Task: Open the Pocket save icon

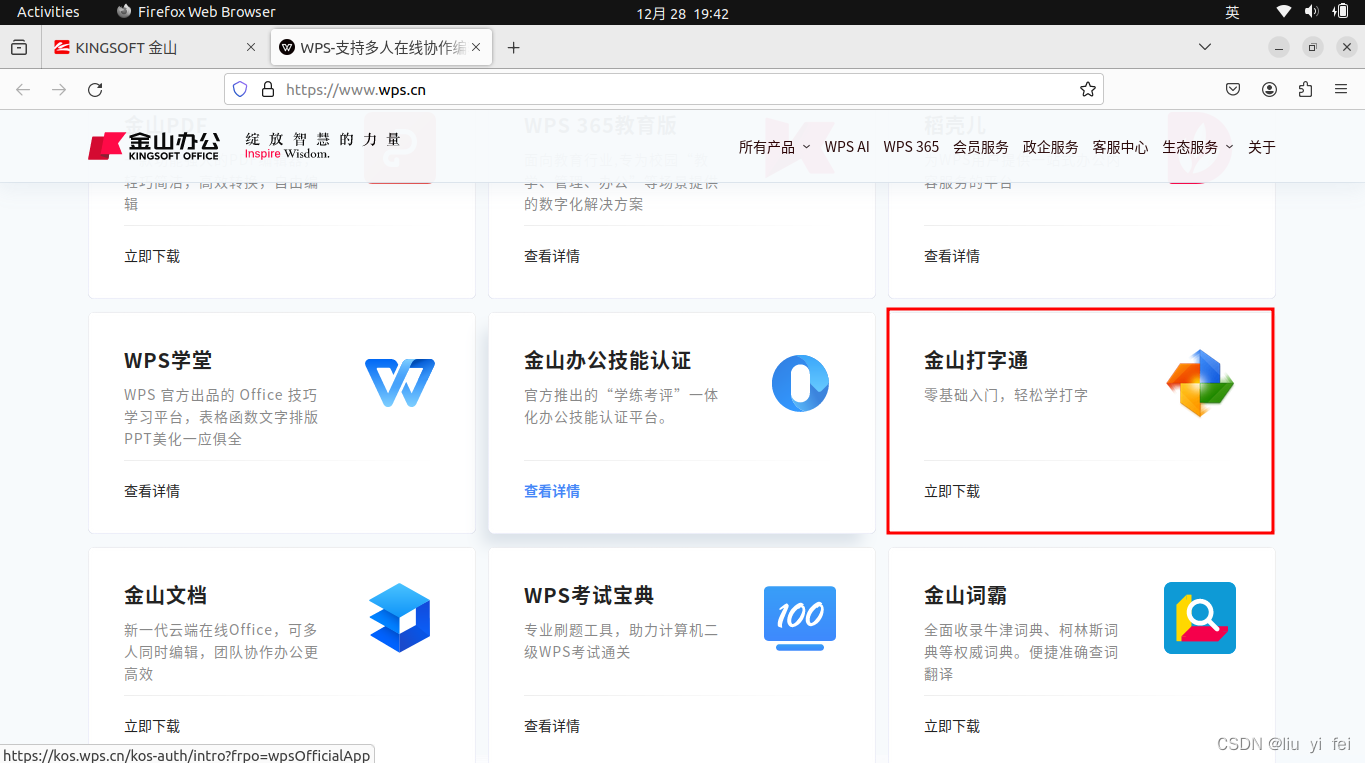Action: pos(1233,89)
